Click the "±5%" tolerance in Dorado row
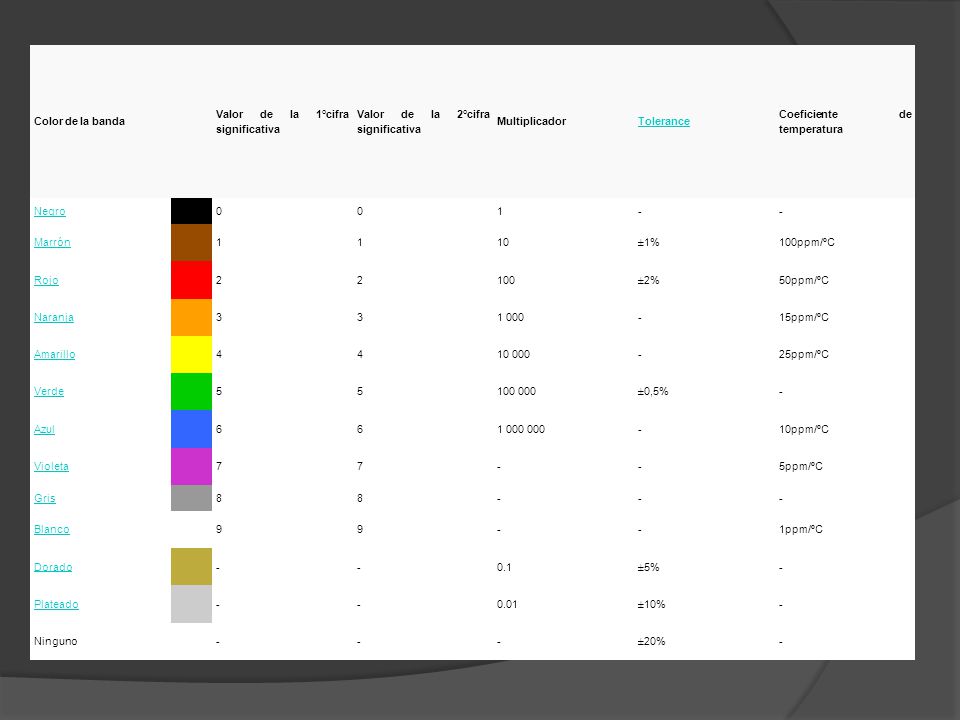This screenshot has width=960, height=720. [x=648, y=568]
